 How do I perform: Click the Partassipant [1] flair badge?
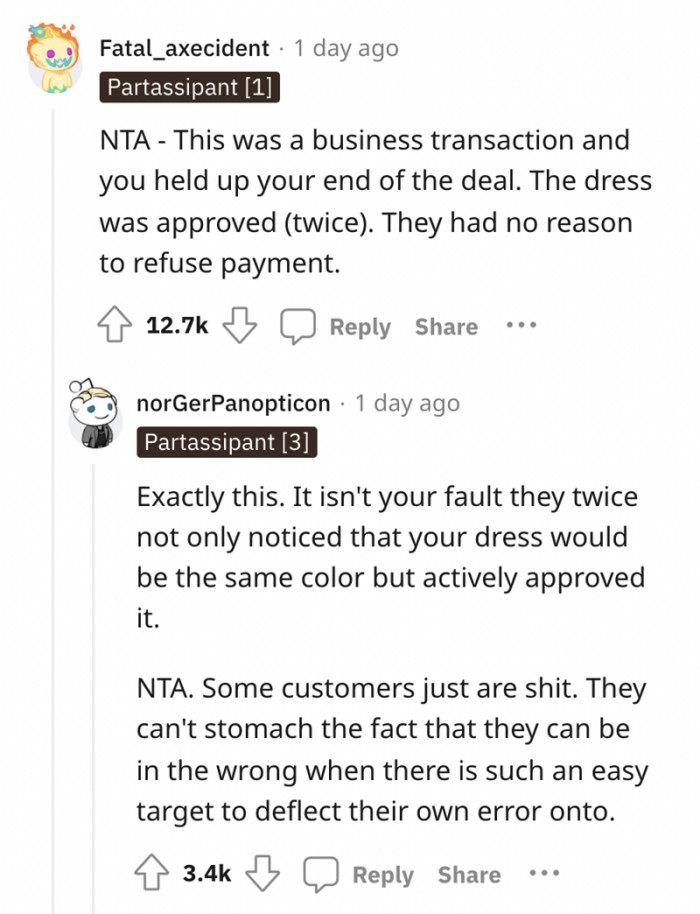190,88
